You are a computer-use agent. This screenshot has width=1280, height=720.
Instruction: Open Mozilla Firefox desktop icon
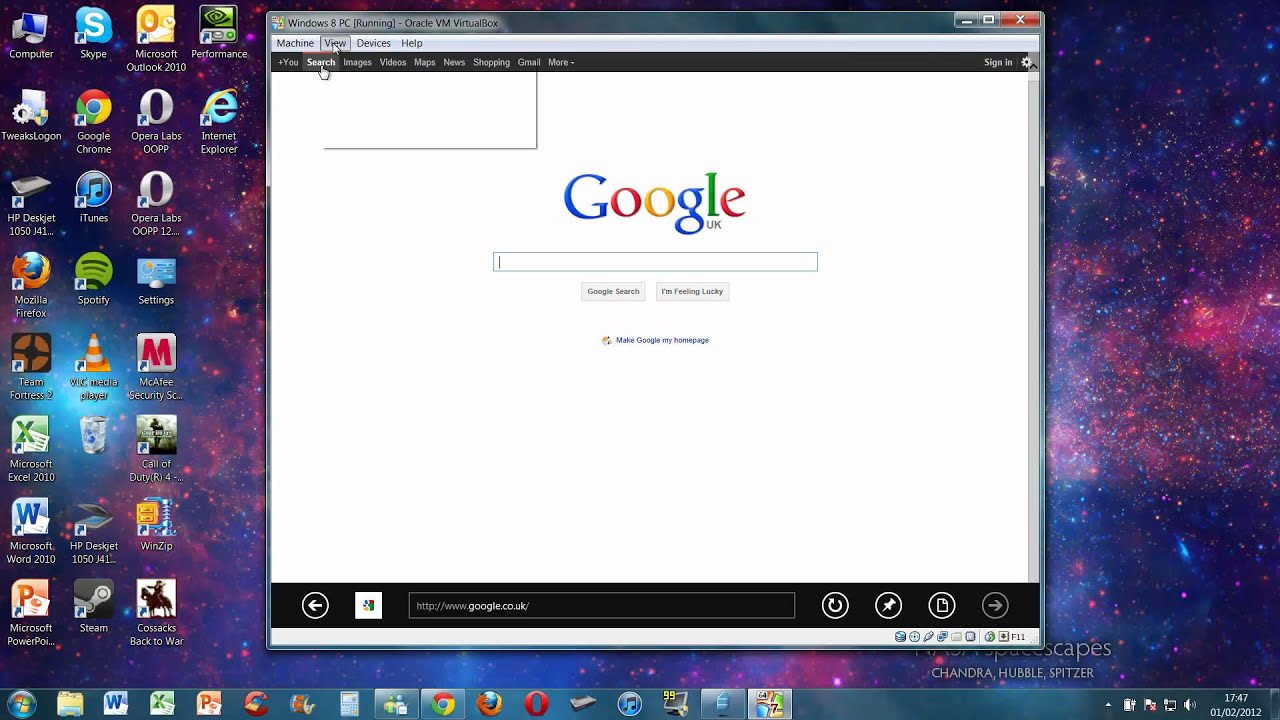31,285
